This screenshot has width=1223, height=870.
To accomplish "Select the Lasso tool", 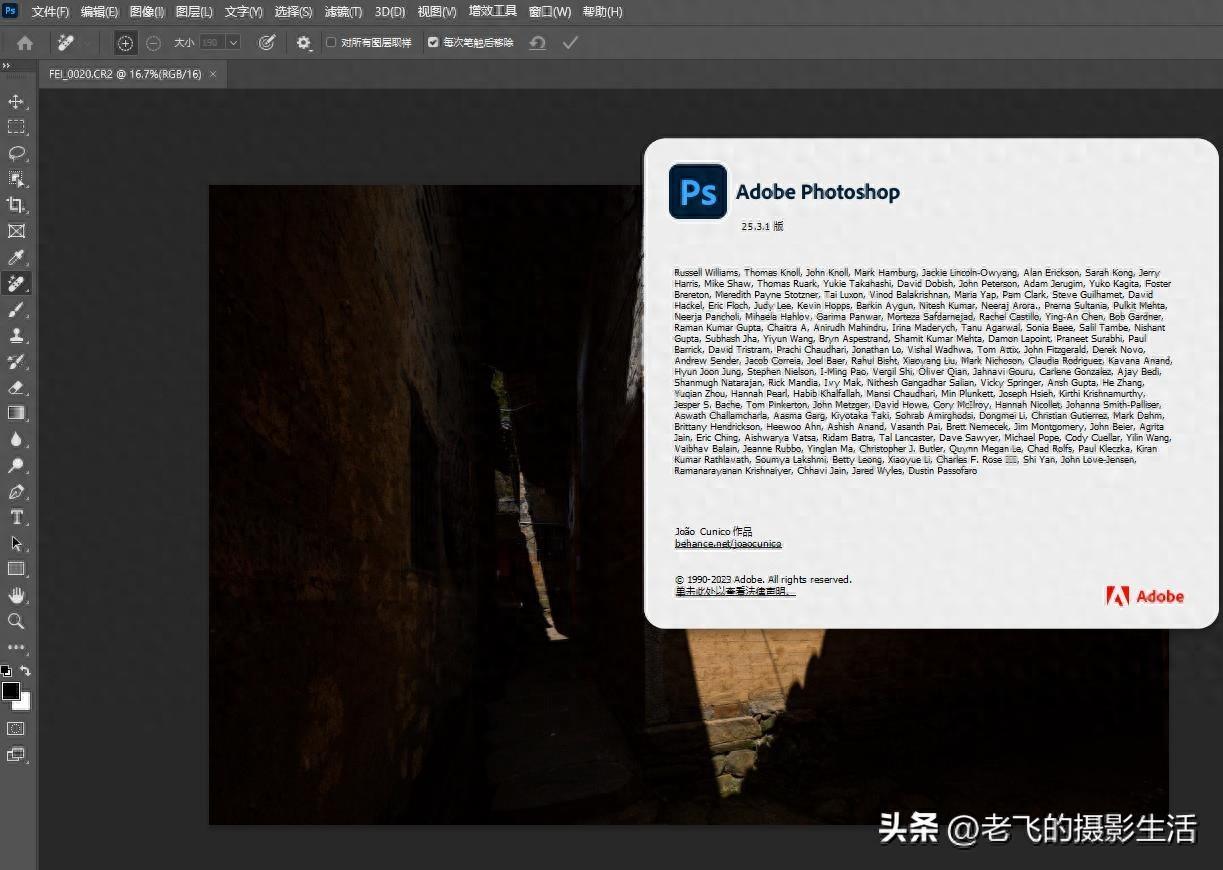I will tap(15, 153).
